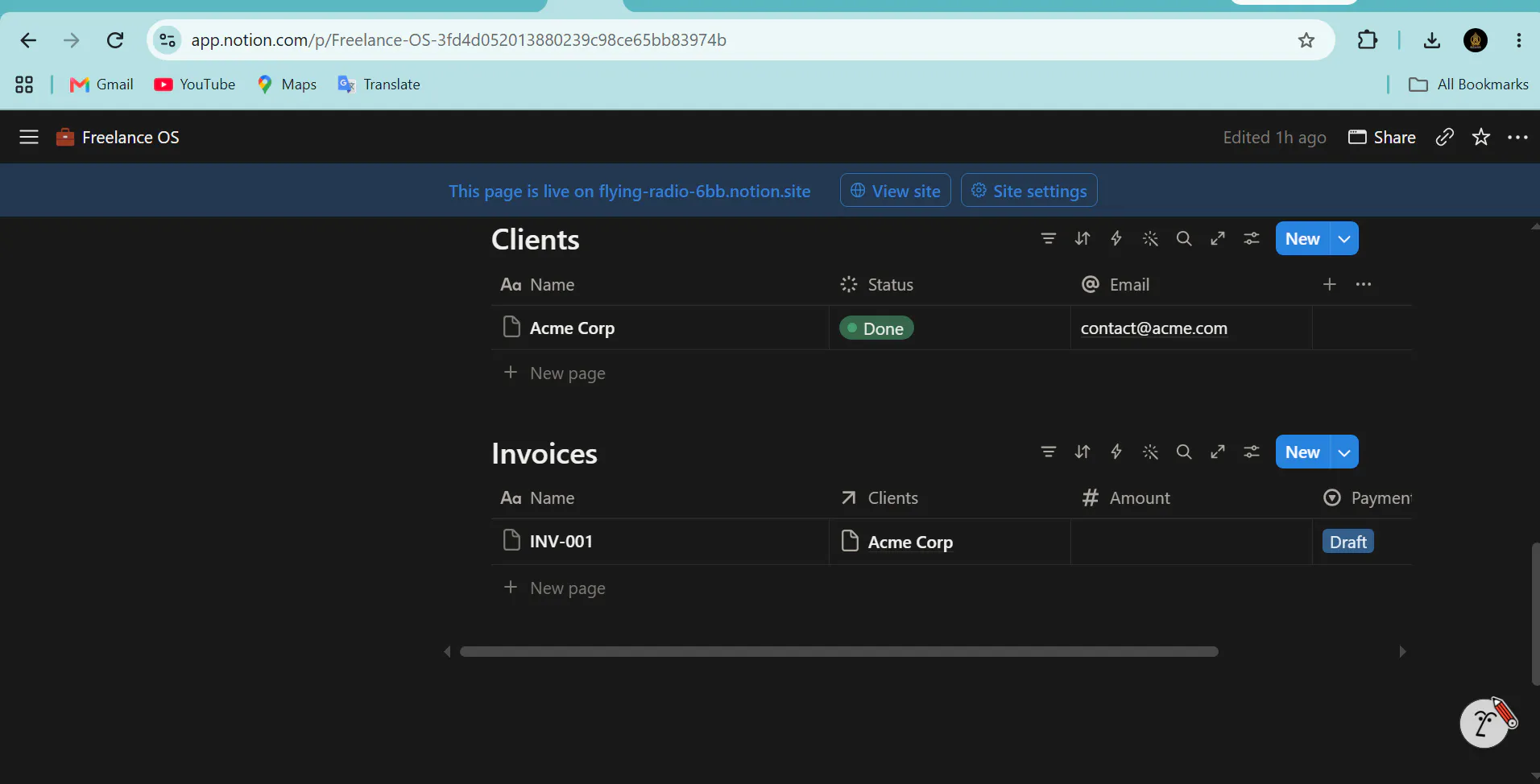Open Clients table column options ellipsis

point(1364,284)
